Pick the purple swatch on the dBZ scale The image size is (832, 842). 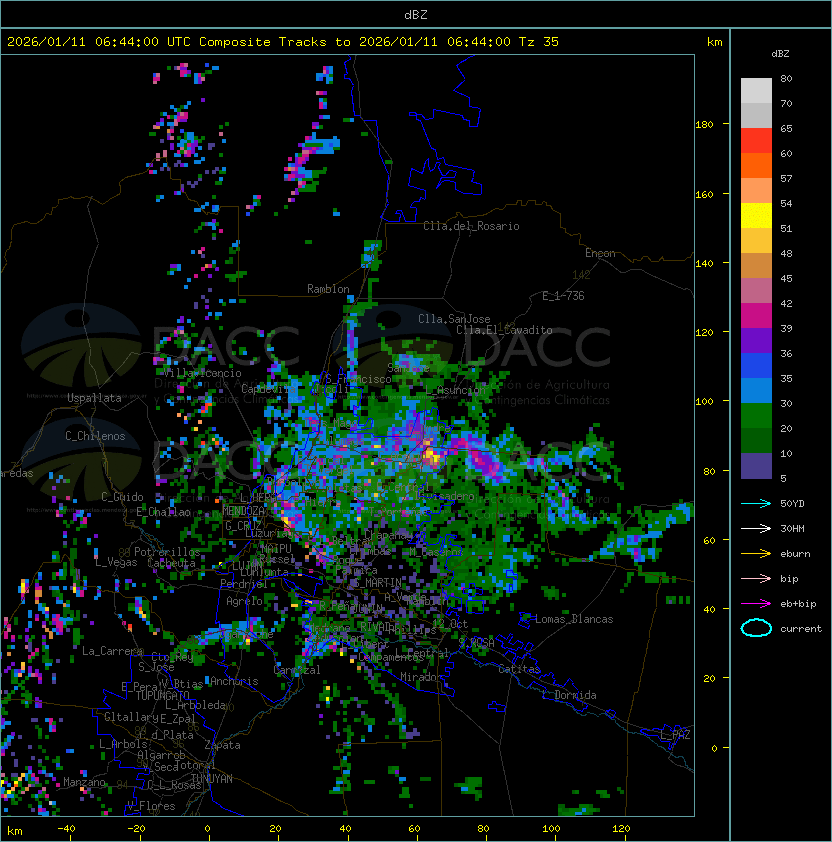756,341
